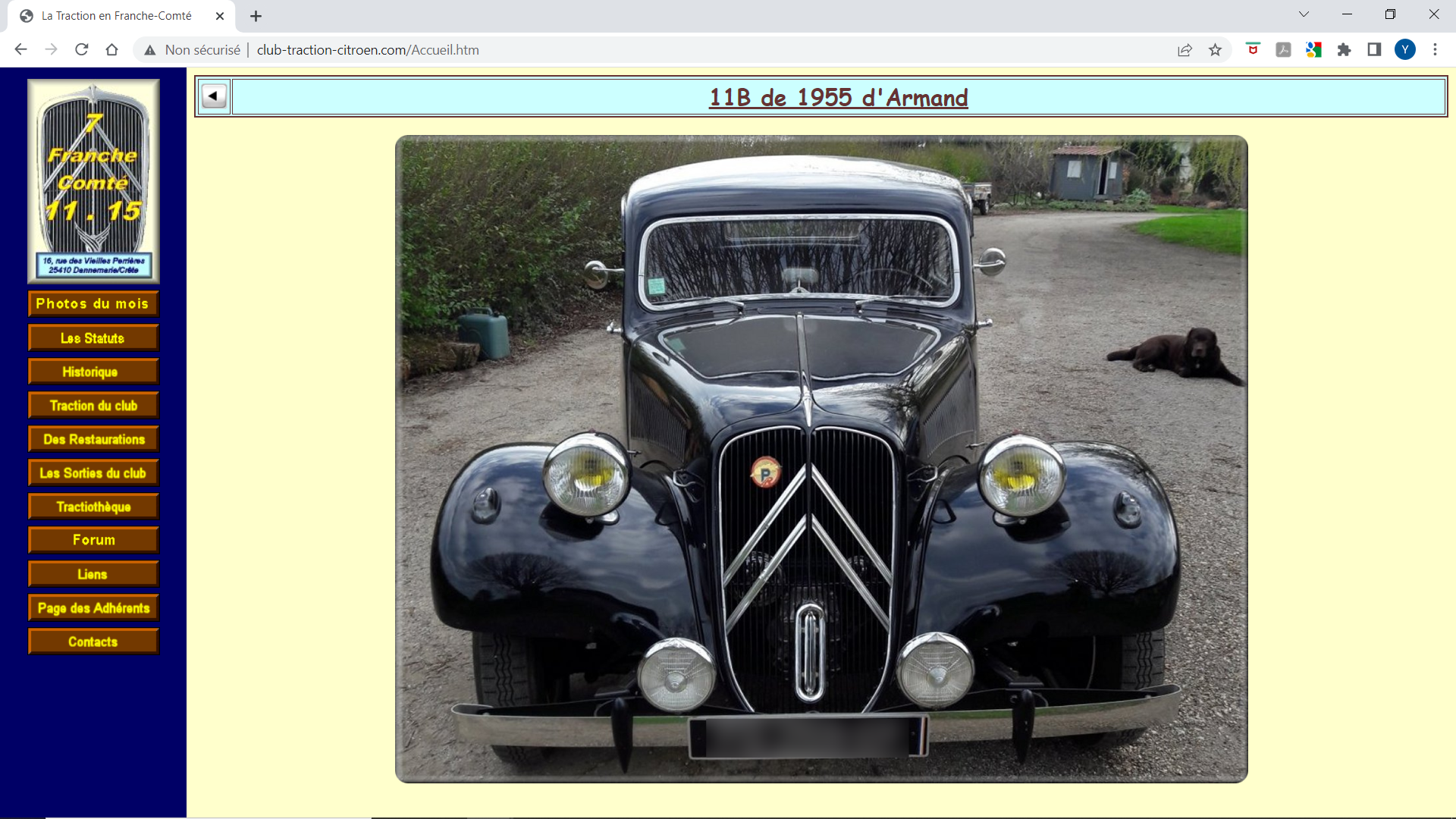Reload the current page
Image resolution: width=1456 pixels, height=819 pixels.
click(x=82, y=50)
